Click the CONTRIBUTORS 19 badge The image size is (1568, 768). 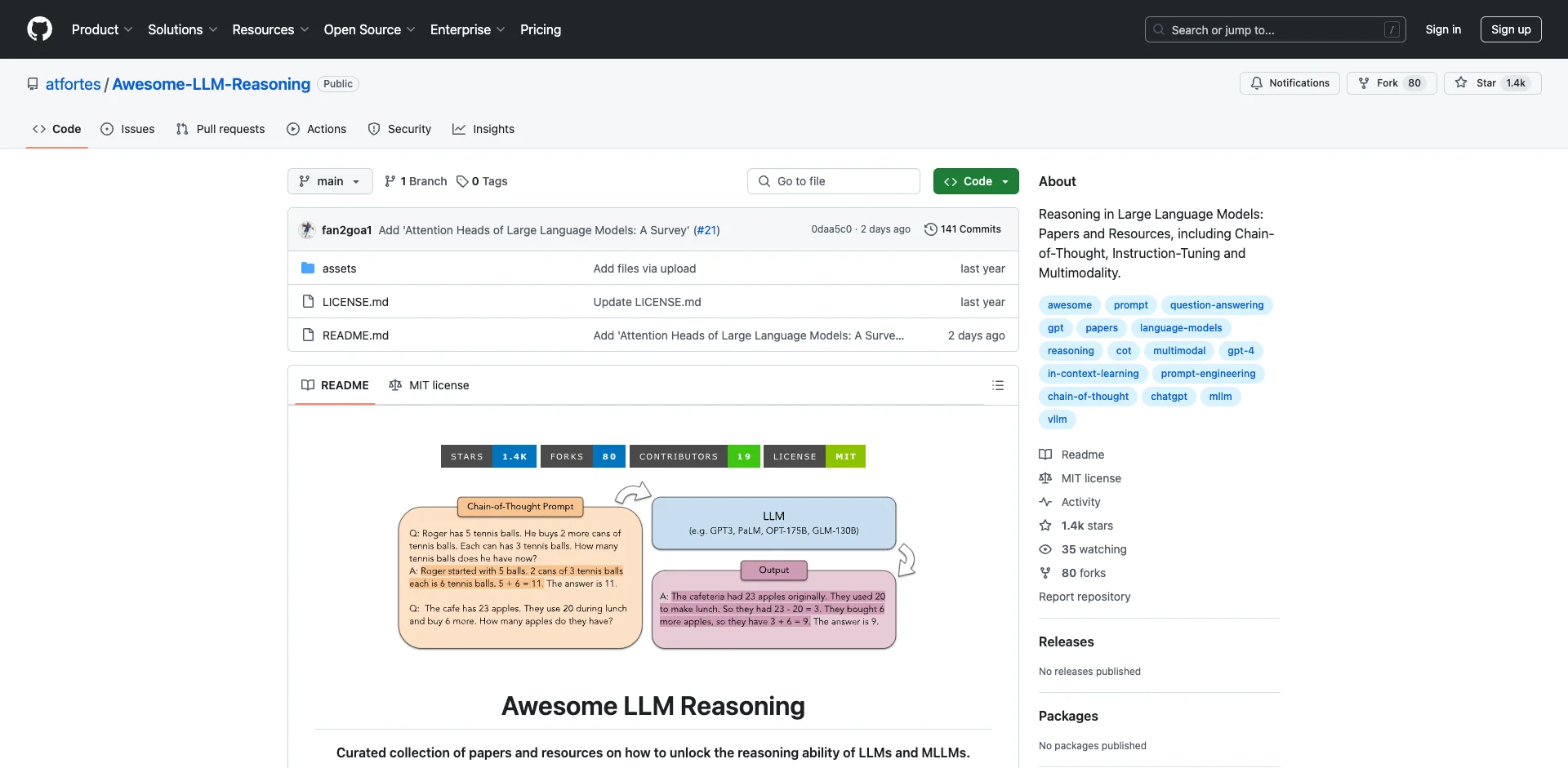click(x=695, y=456)
